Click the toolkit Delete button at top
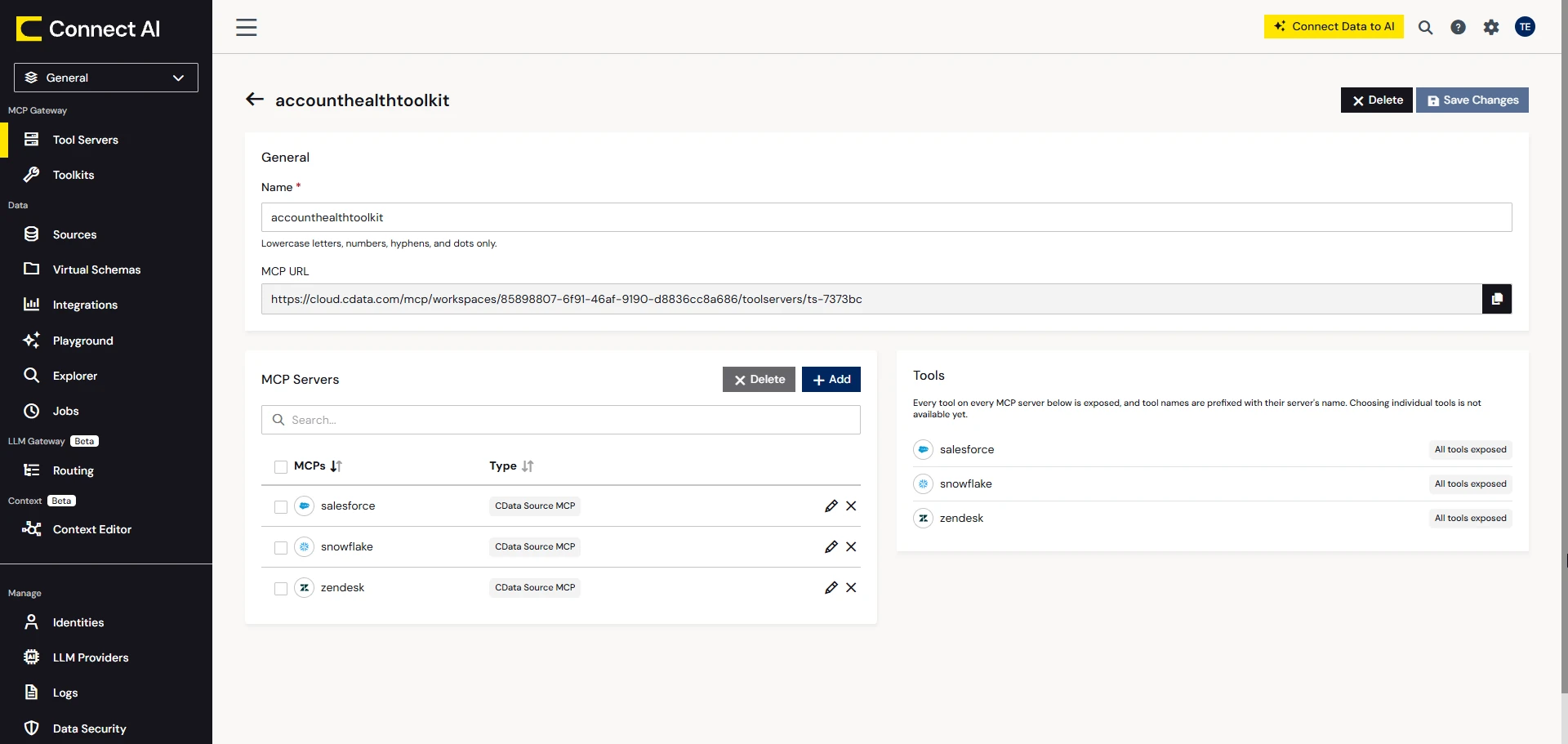Image resolution: width=1568 pixels, height=744 pixels. point(1377,100)
